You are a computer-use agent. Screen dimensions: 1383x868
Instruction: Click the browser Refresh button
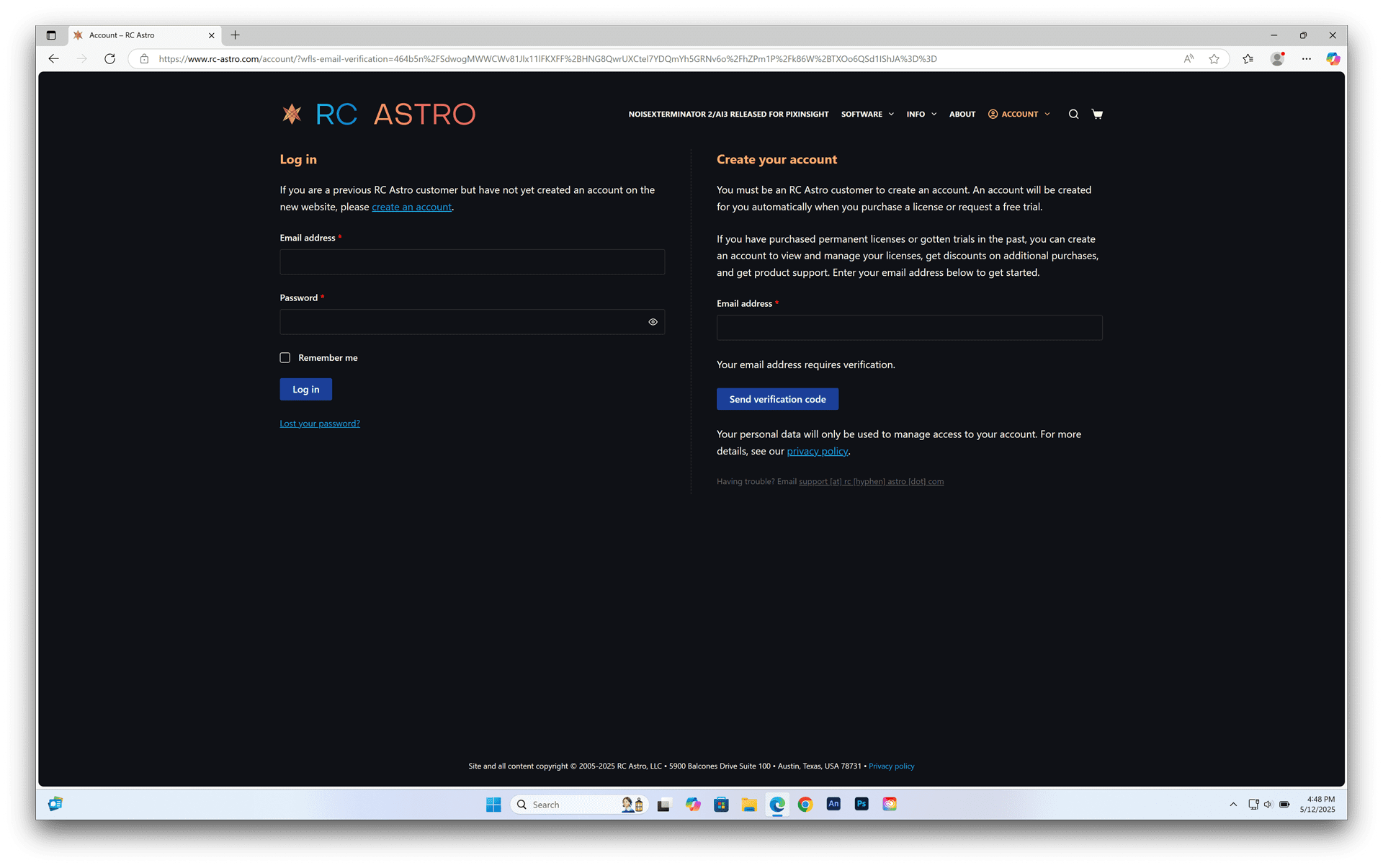tap(109, 58)
